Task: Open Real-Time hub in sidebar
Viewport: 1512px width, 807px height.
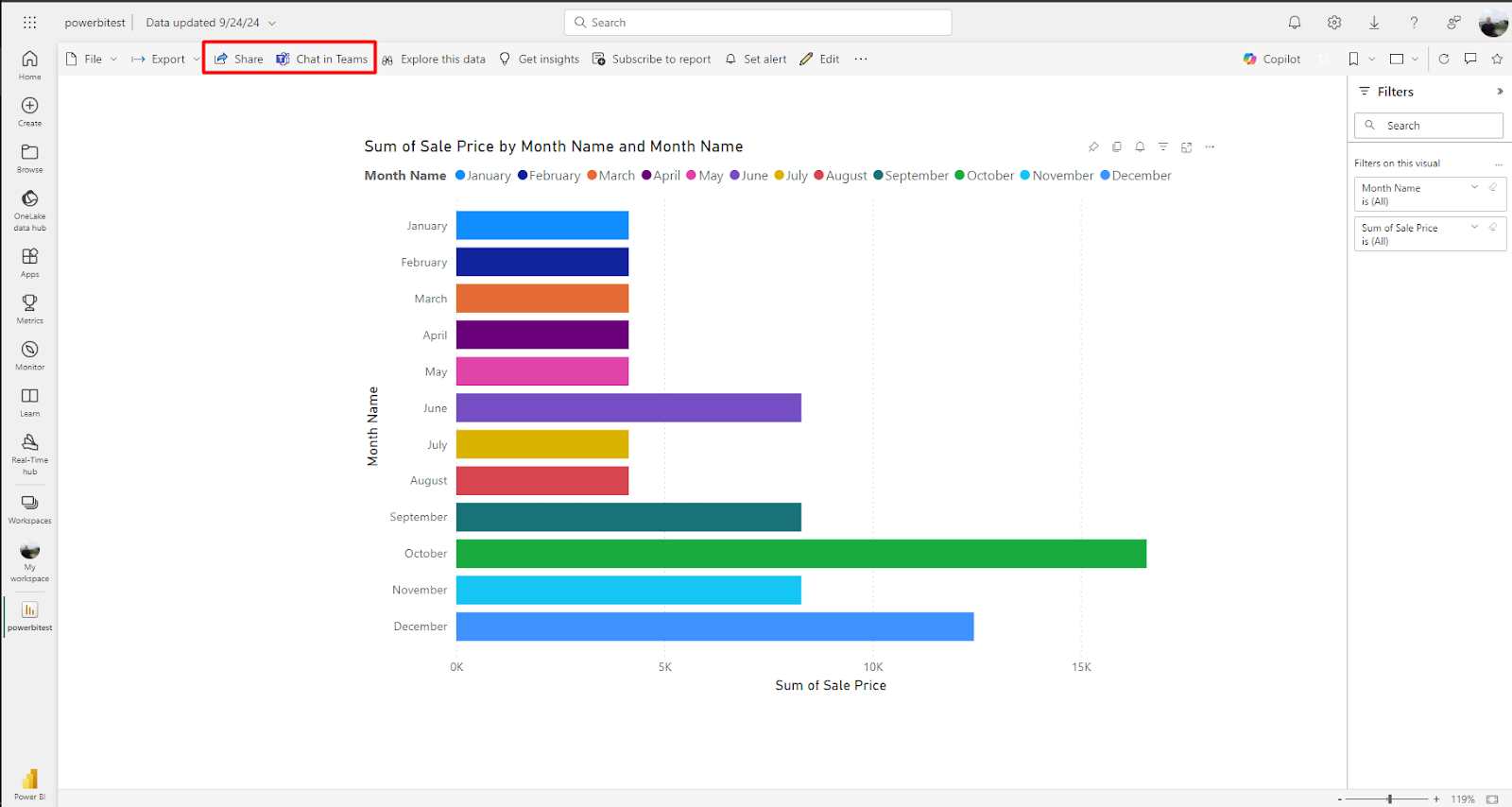Action: tap(29, 454)
